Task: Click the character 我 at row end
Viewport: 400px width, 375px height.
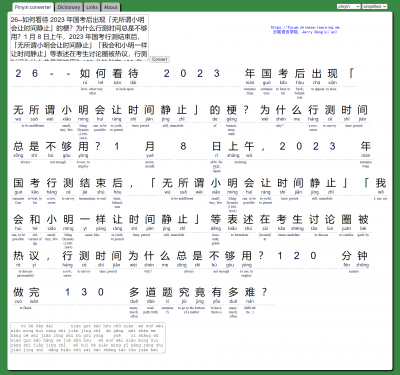Action: (x=381, y=183)
